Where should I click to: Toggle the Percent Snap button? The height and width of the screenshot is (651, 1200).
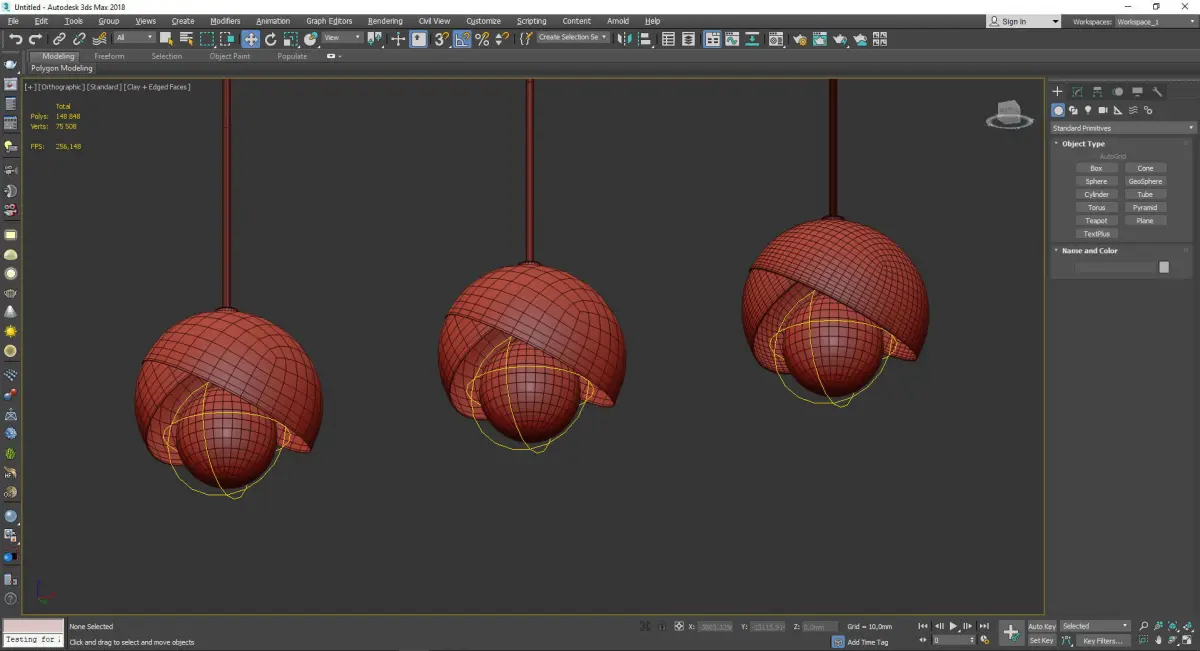click(x=482, y=39)
